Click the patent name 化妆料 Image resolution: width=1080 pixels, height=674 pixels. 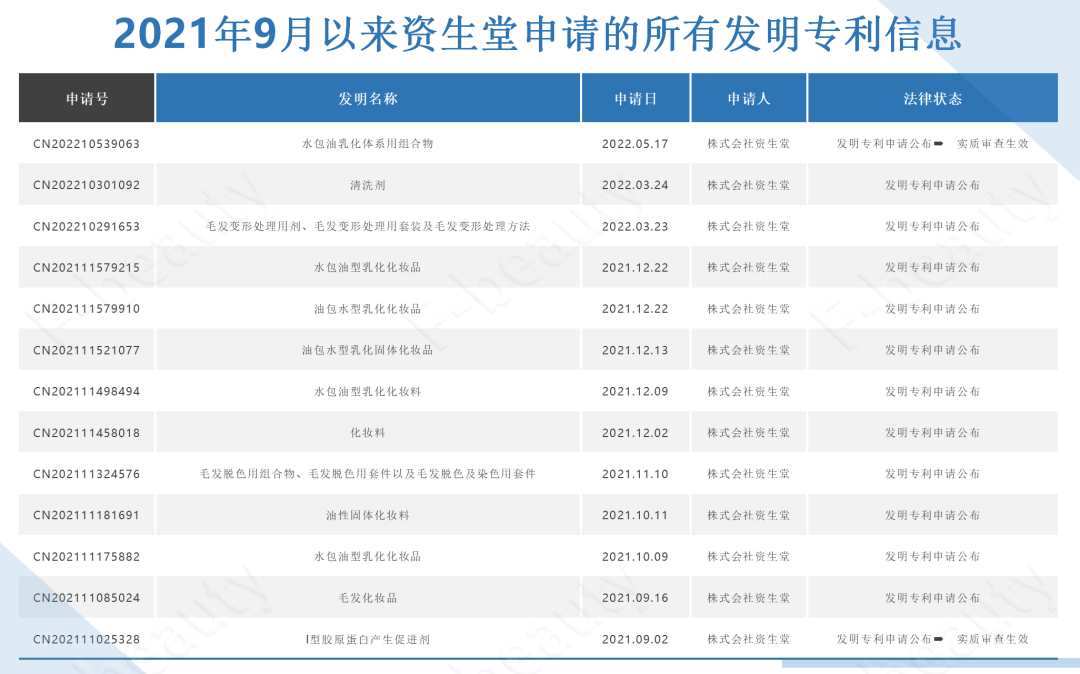(368, 433)
